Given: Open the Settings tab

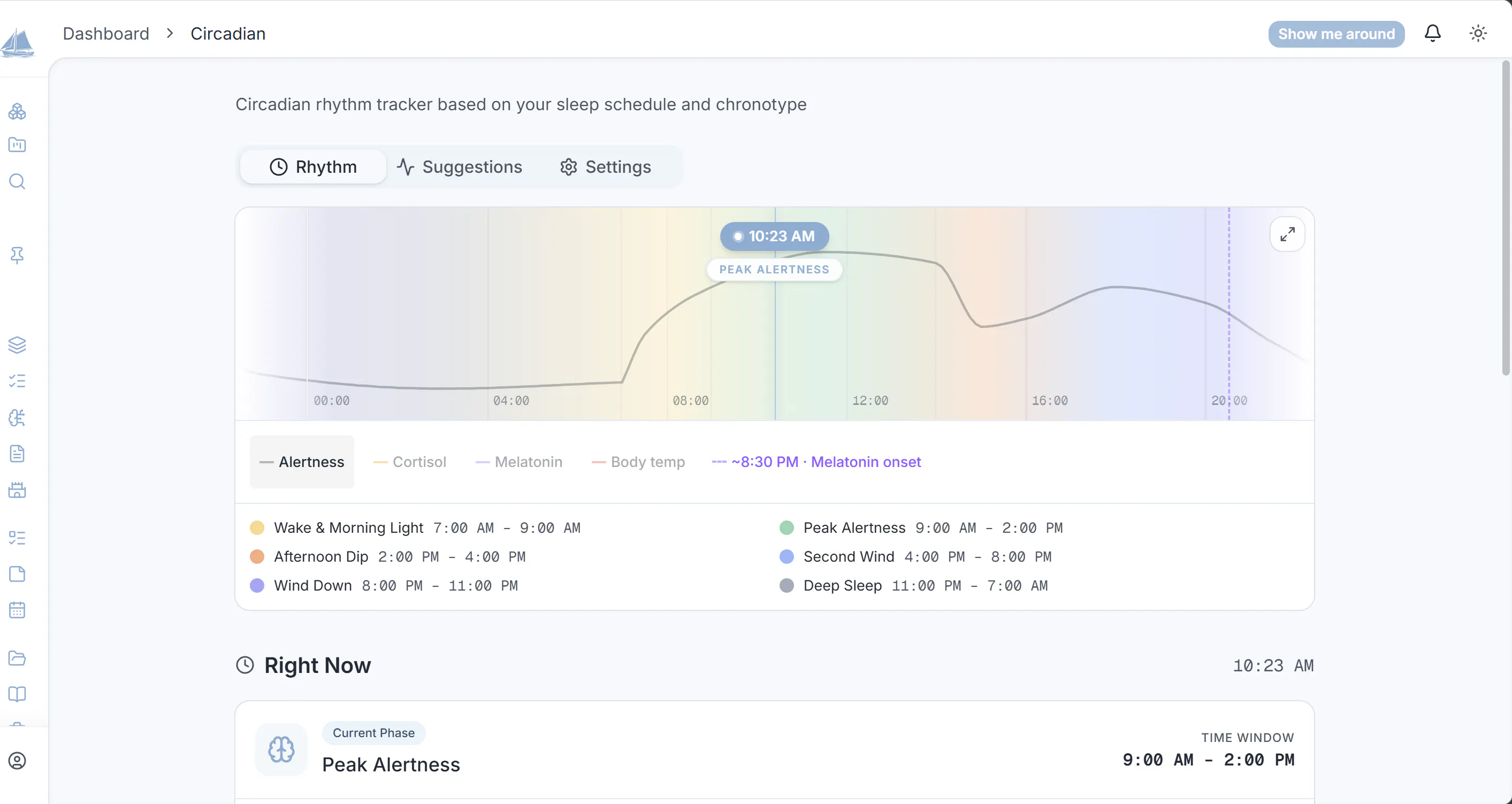Looking at the screenshot, I should coord(605,167).
